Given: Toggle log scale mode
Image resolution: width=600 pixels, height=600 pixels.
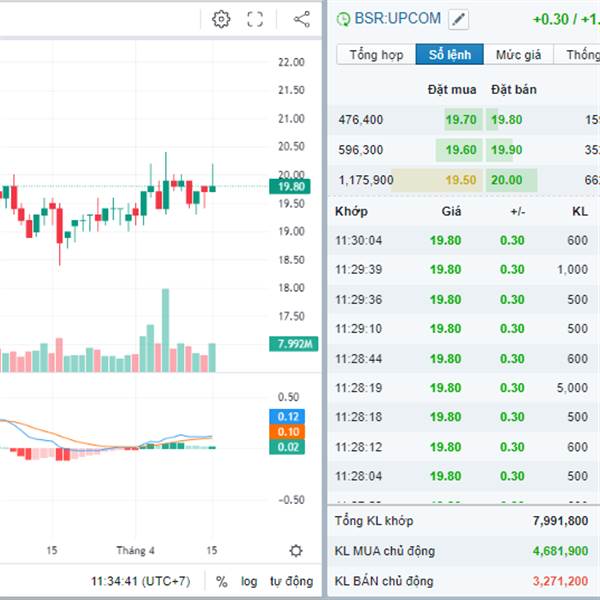Looking at the screenshot, I should click(249, 581).
